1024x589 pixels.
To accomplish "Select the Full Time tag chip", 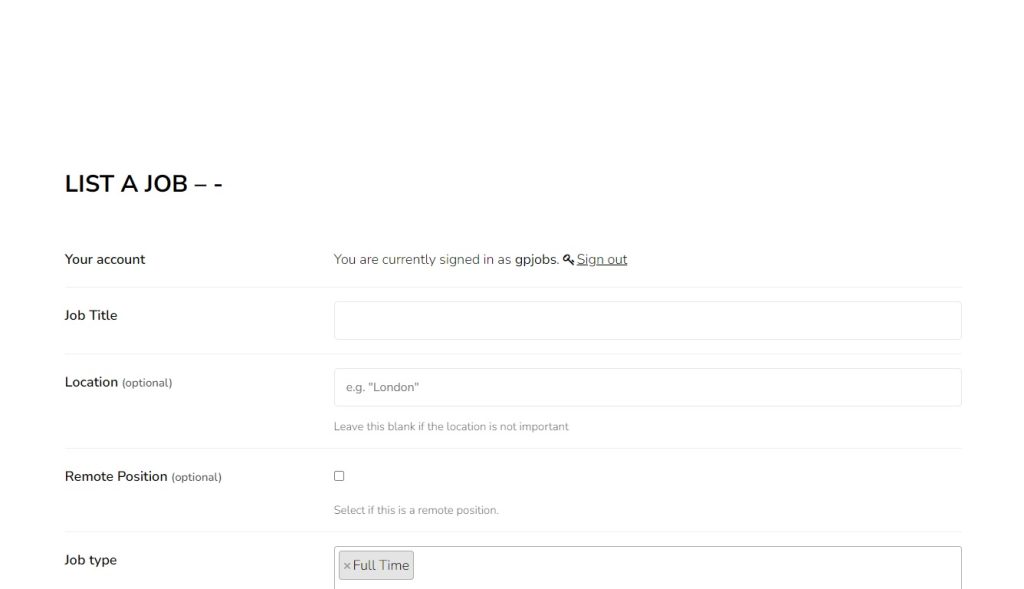I will coord(381,566).
